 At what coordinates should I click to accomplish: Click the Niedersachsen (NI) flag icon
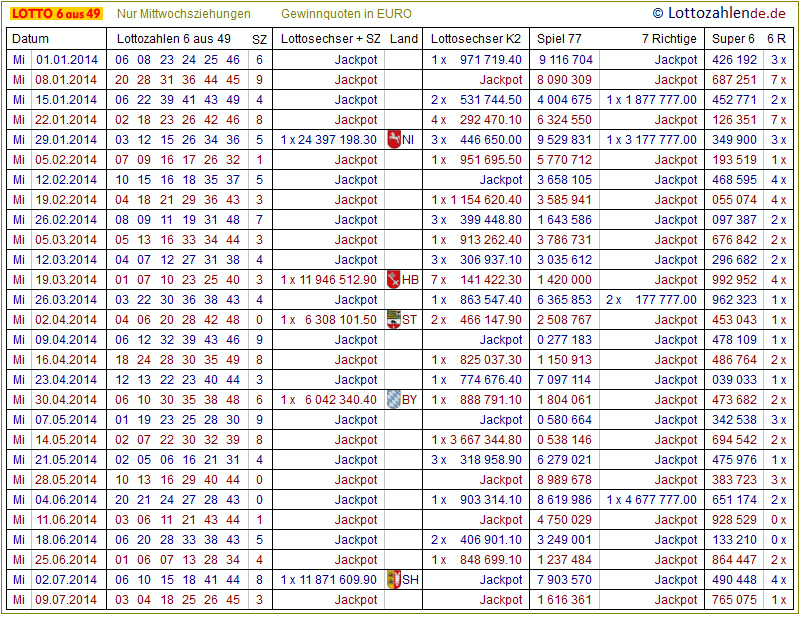(393, 140)
